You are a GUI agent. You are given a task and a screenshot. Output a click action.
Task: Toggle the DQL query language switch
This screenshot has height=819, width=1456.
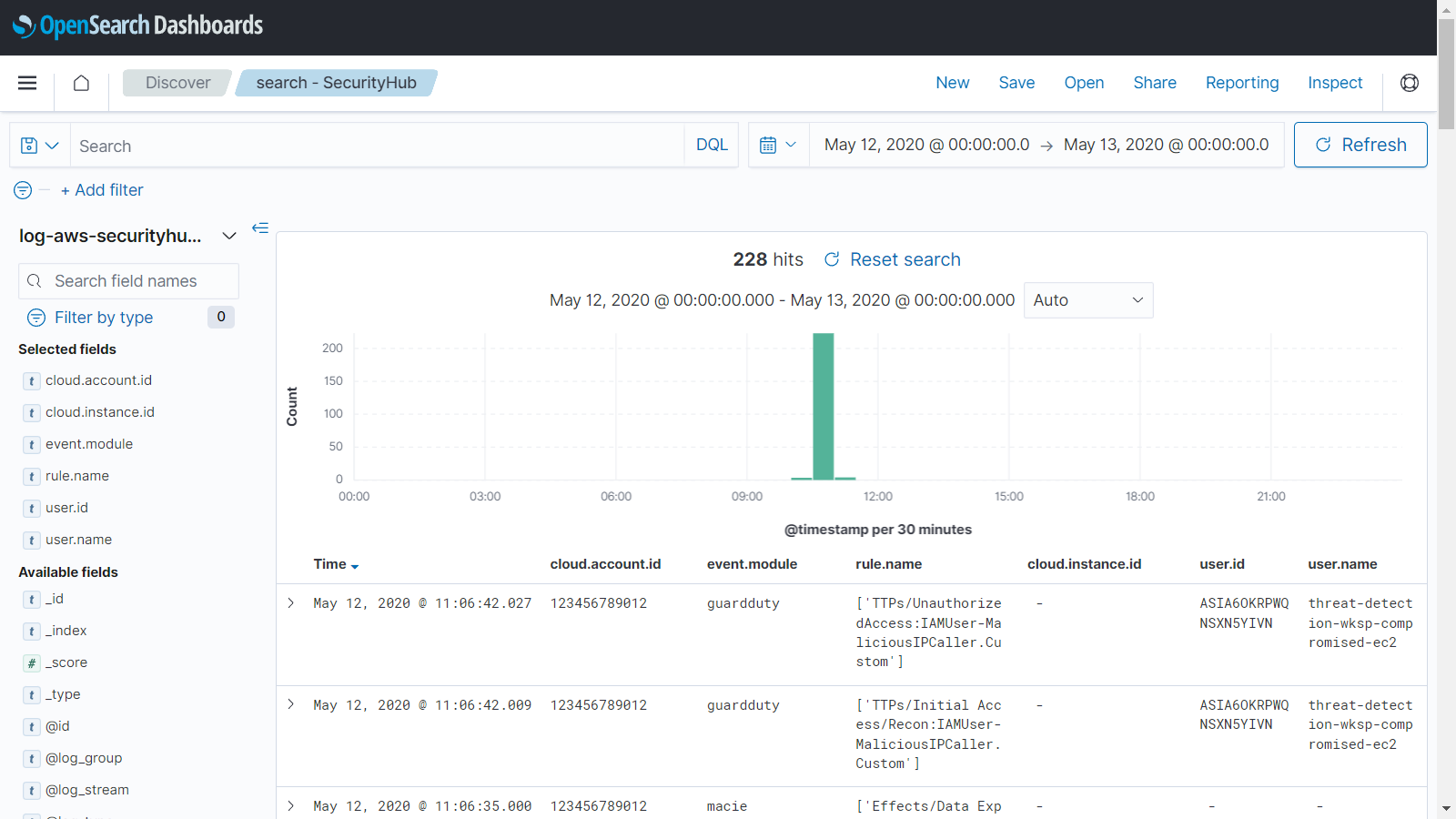click(x=712, y=146)
